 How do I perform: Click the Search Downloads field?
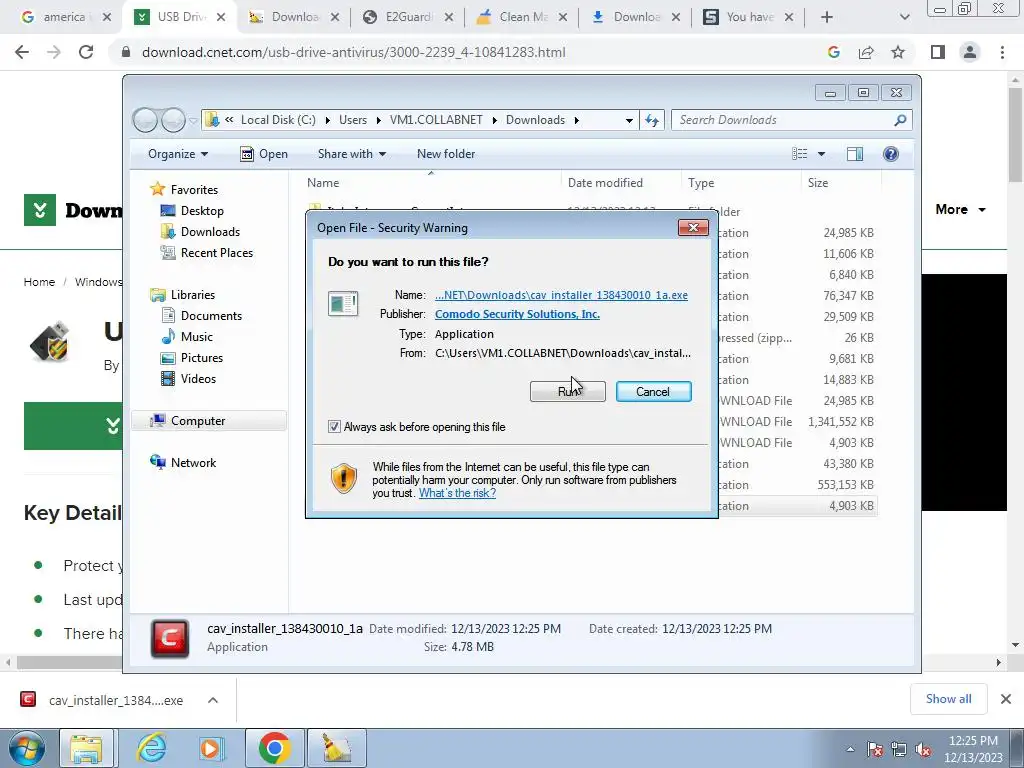tap(791, 120)
